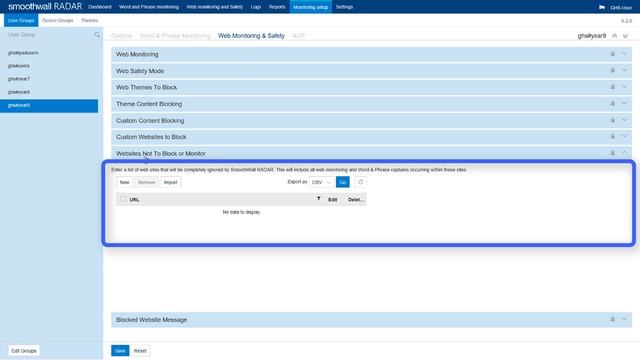Switch to the Device Groups tab
The width and height of the screenshot is (640, 360).
coord(58,20)
